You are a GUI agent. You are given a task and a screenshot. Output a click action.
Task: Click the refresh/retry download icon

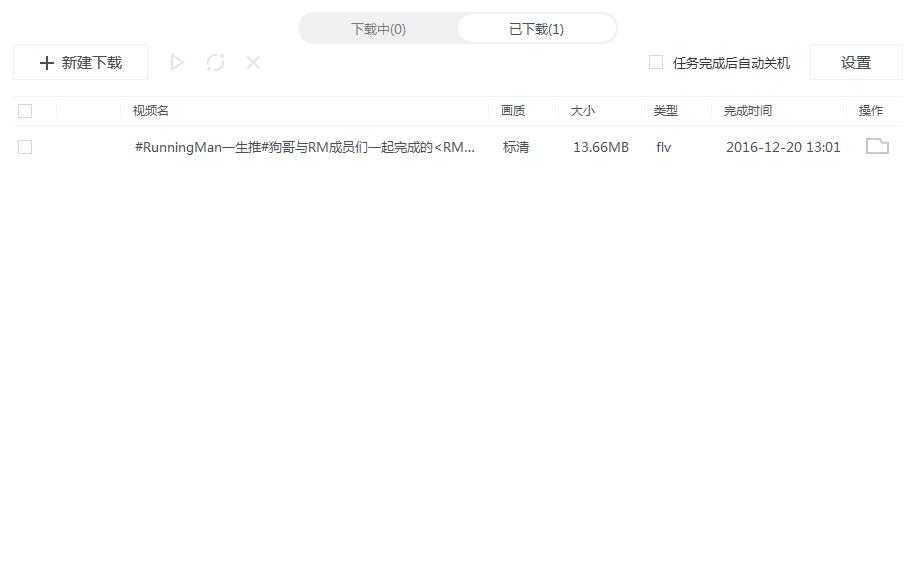pyautogui.click(x=215, y=63)
